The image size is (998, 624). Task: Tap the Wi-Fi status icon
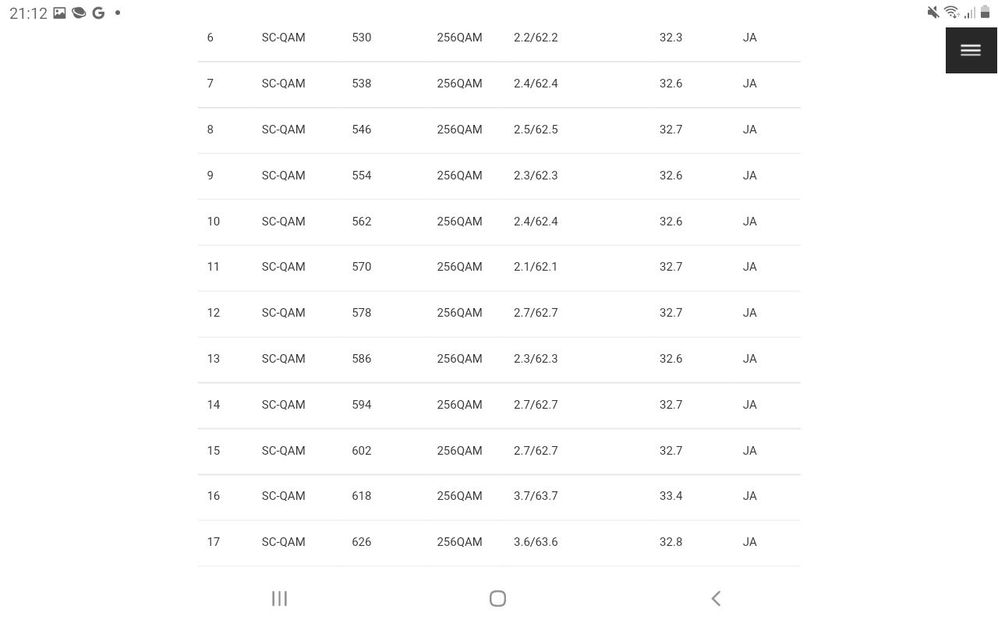tap(951, 12)
